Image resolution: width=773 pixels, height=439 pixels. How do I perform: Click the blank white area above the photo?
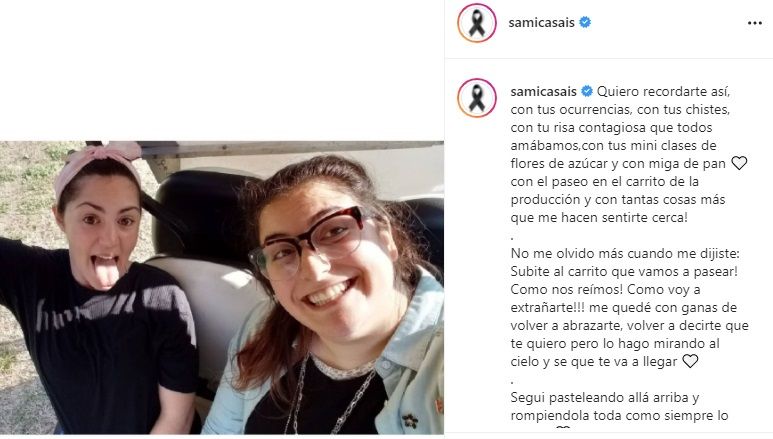[222, 70]
